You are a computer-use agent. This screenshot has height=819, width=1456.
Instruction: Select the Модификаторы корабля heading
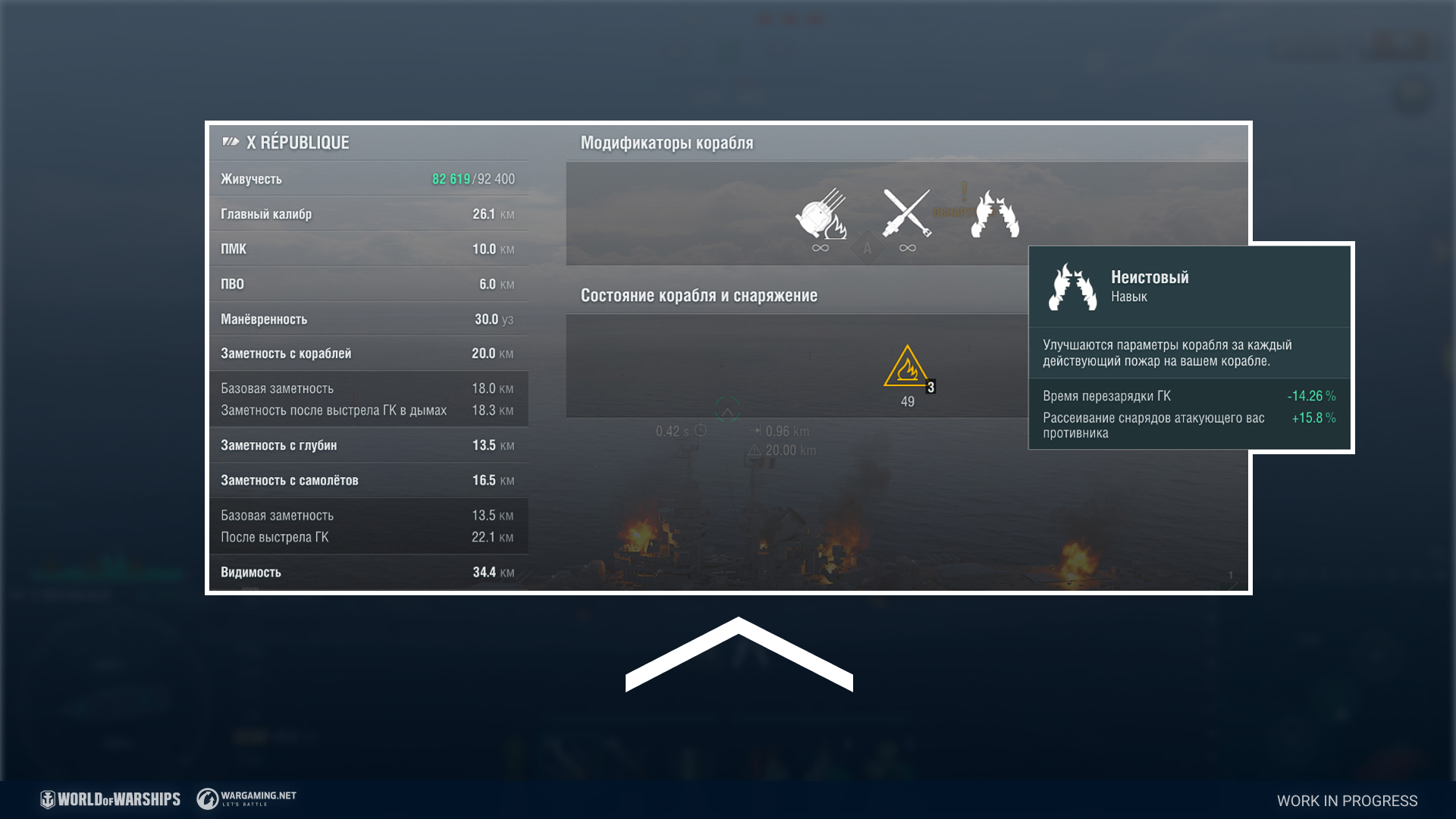click(x=667, y=143)
